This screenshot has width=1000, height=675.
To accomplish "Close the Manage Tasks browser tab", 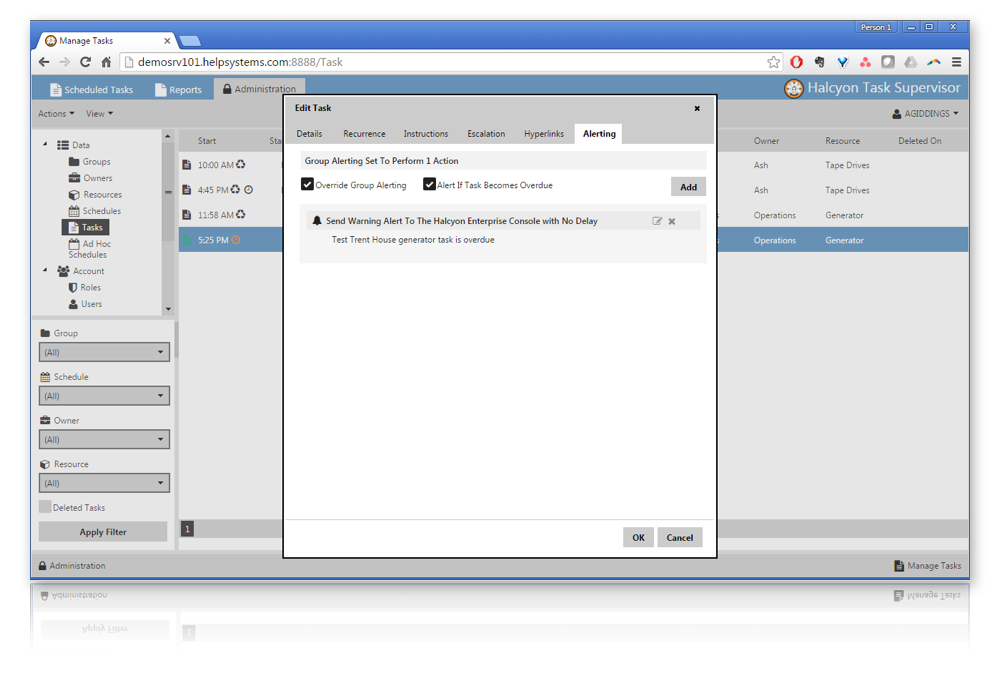I will pos(167,41).
